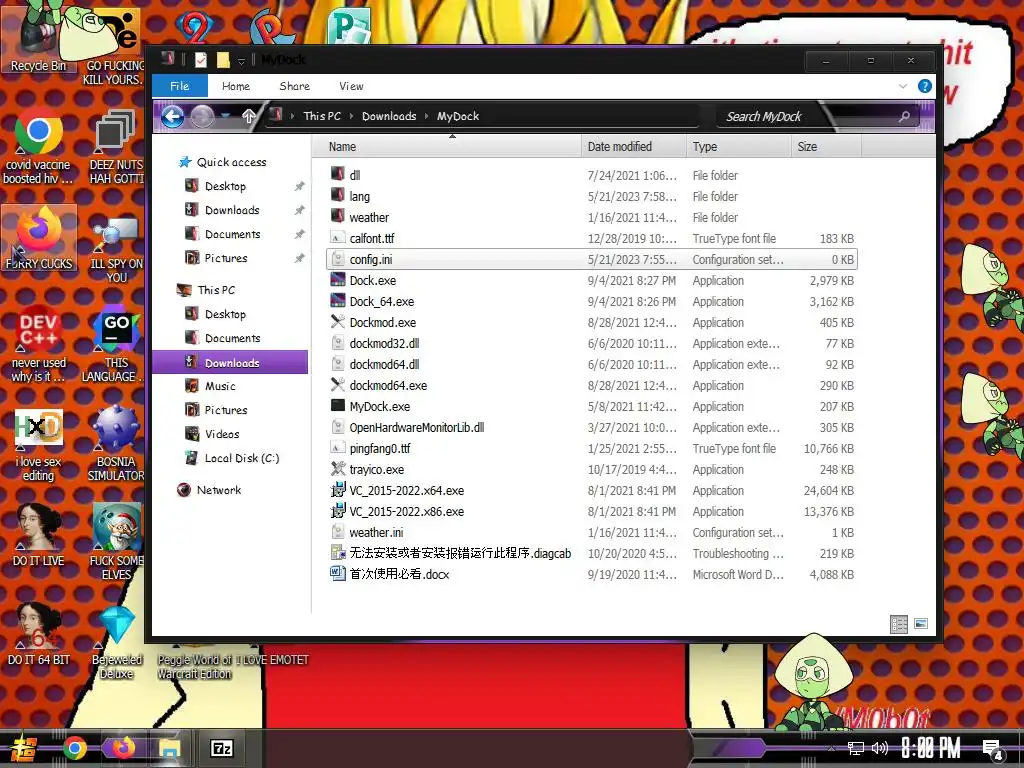Open the Share ribbon tab
The width and height of the screenshot is (1024, 768).
(295, 86)
